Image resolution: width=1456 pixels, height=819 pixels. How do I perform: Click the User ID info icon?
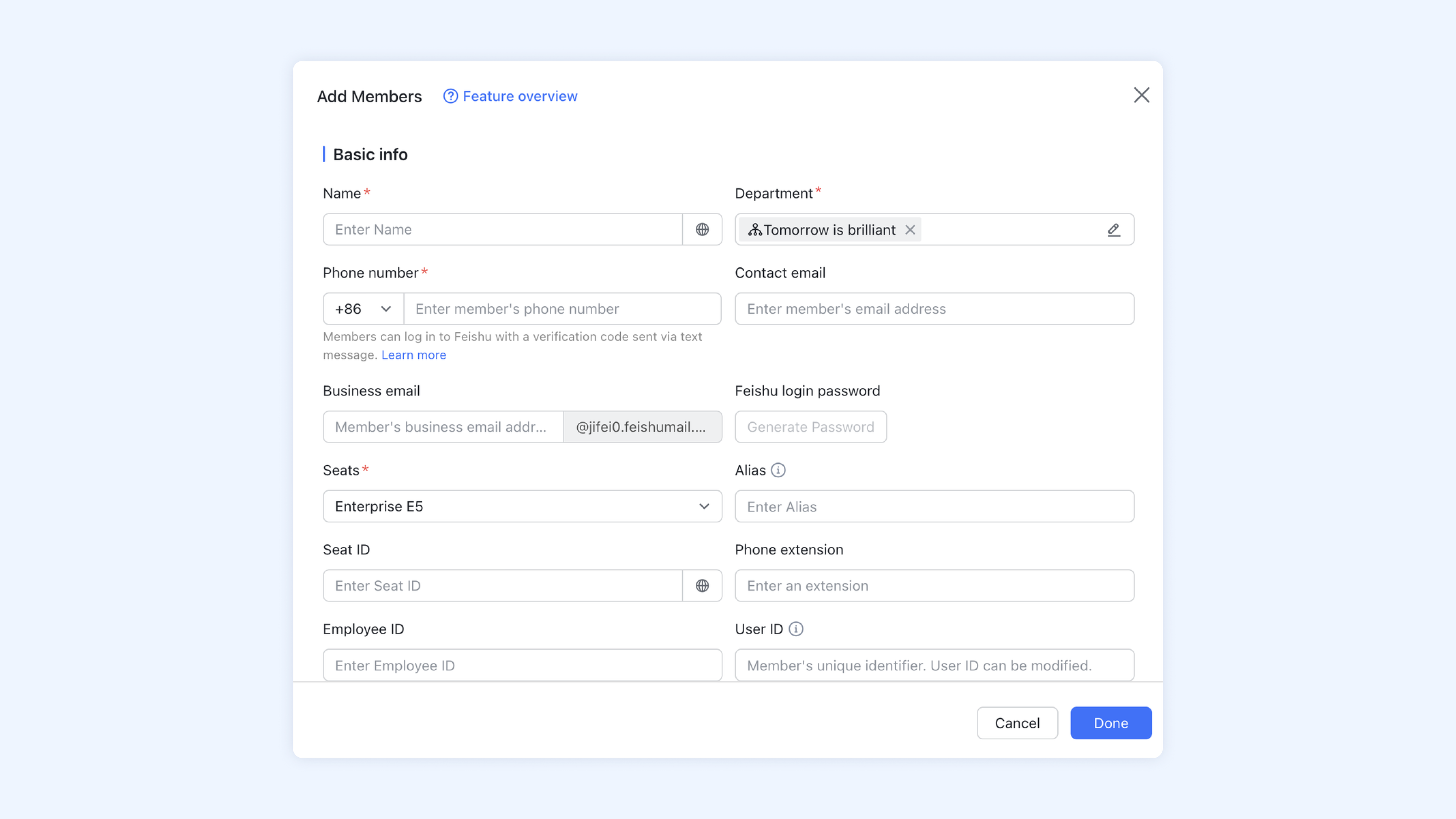(x=796, y=629)
